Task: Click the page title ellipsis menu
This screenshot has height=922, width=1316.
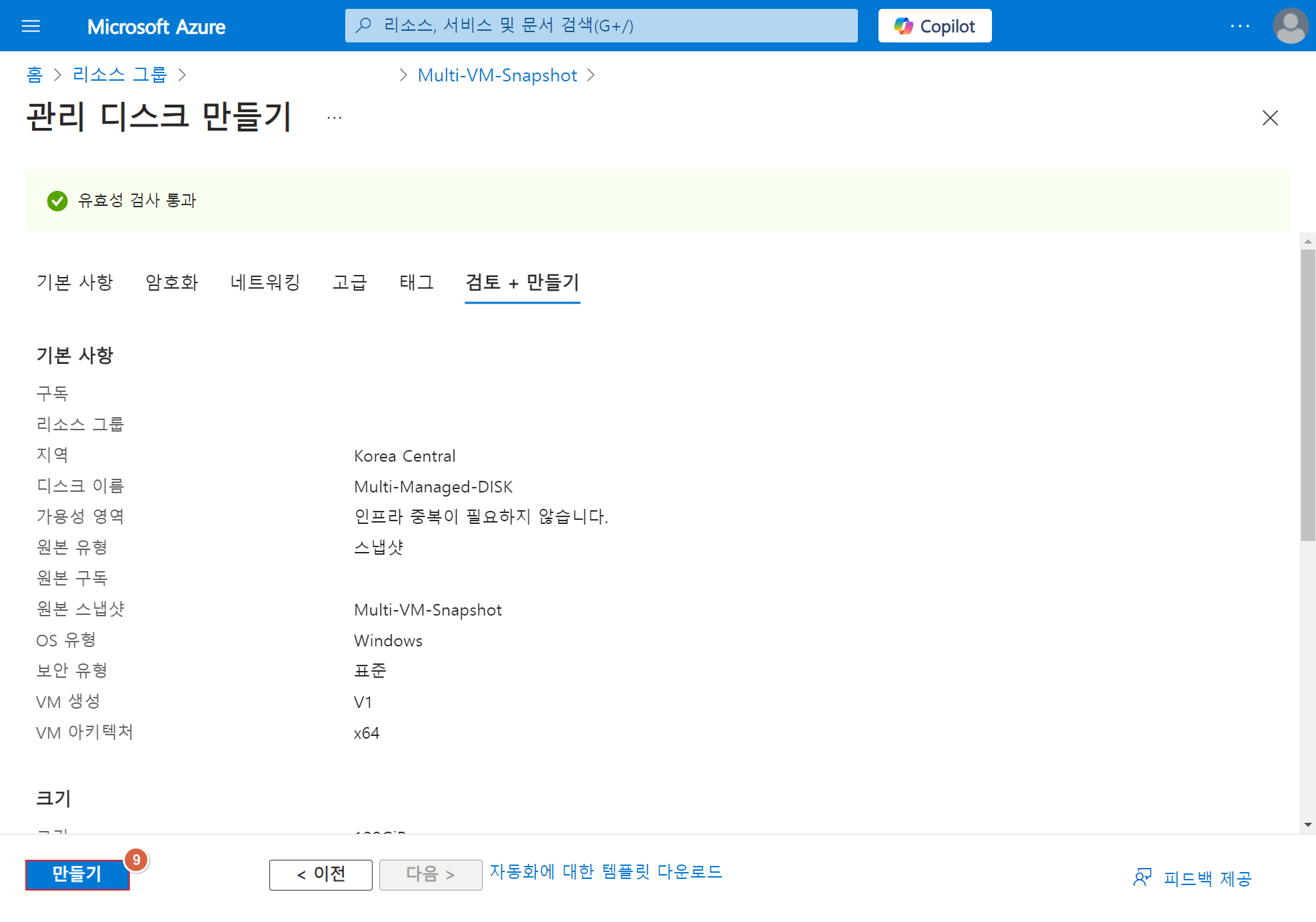Action: click(x=334, y=118)
